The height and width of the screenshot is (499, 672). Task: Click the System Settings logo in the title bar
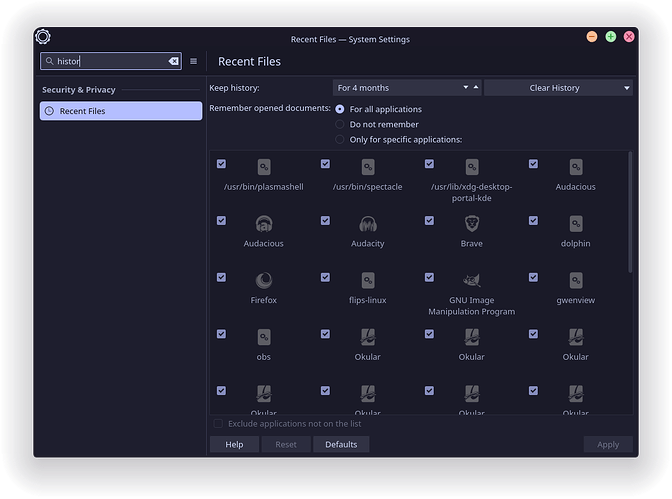pyautogui.click(x=43, y=36)
